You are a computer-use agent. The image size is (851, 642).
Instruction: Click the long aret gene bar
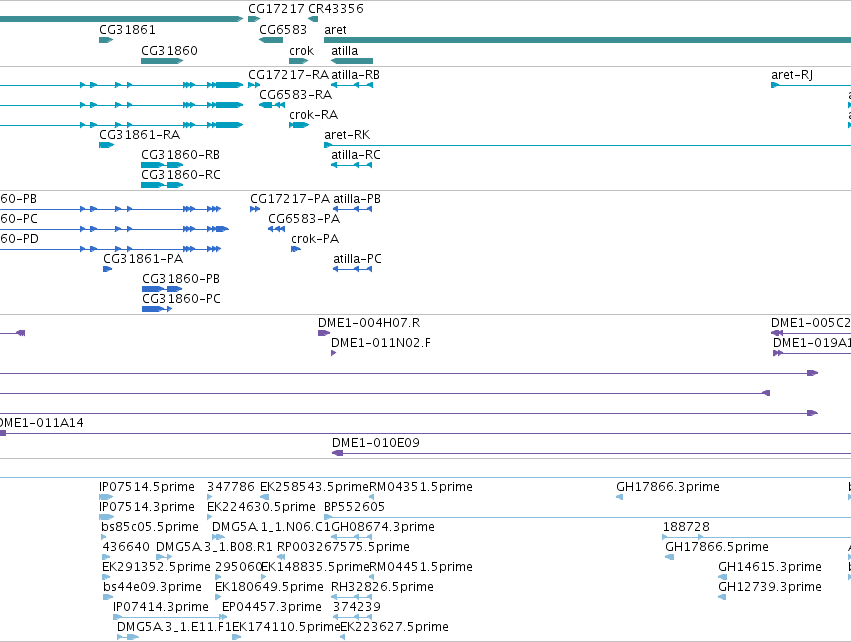587,40
